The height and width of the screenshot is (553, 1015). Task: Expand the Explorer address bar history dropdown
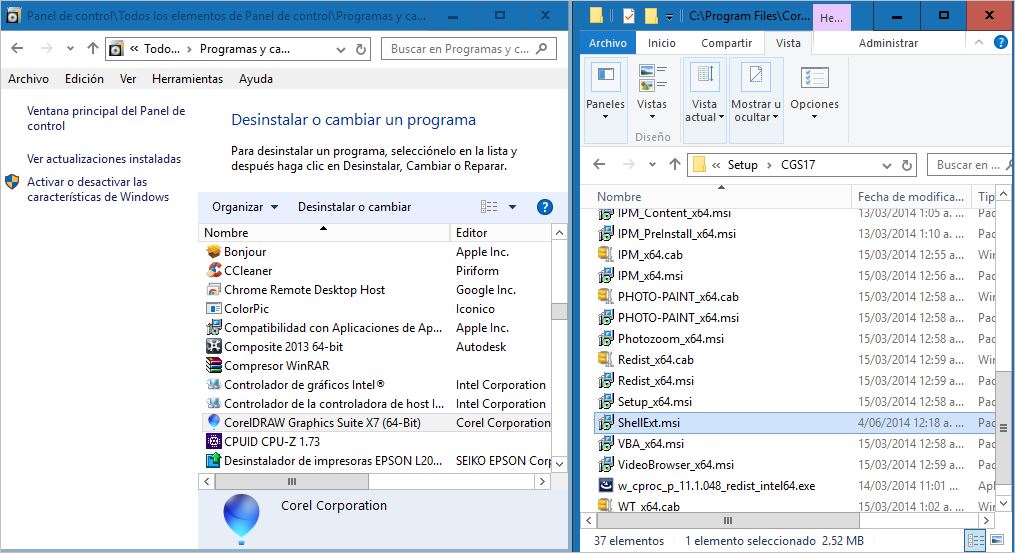887,165
